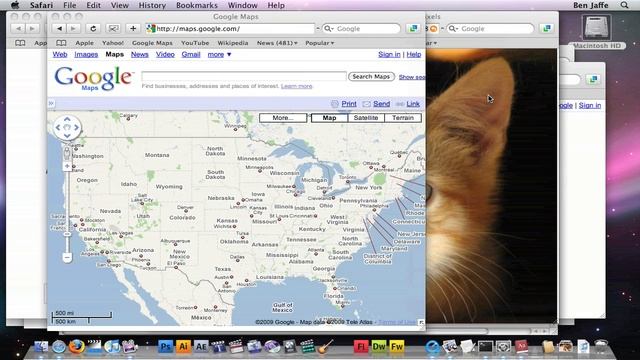Pan the map down with the arrow control
Image resolution: width=640 pixels, height=360 pixels.
click(67, 136)
